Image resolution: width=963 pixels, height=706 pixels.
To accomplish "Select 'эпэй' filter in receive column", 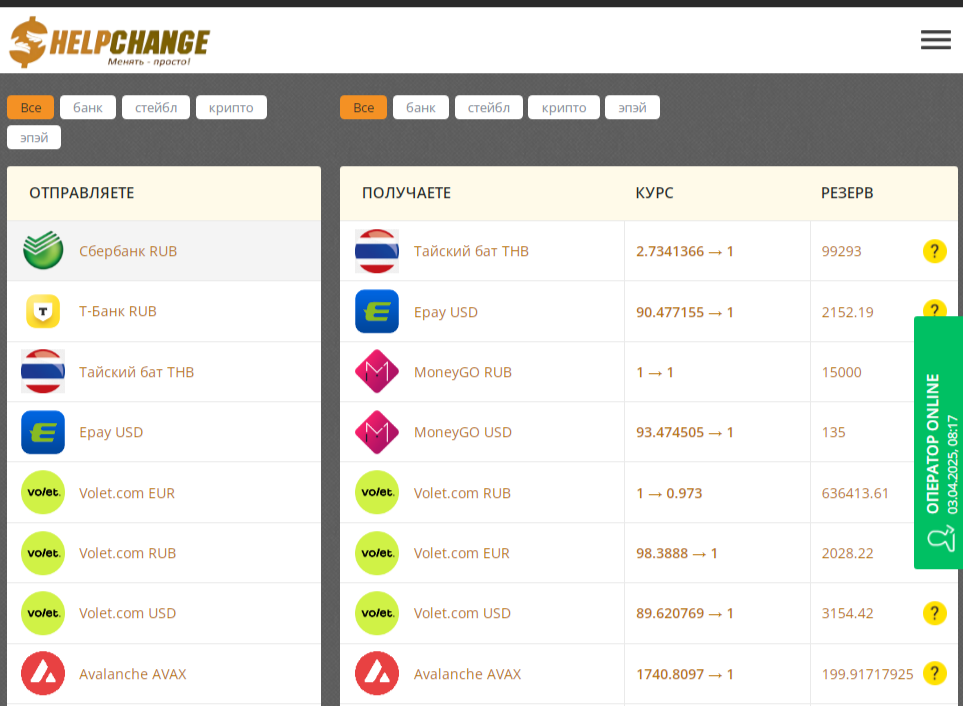I will [x=632, y=107].
